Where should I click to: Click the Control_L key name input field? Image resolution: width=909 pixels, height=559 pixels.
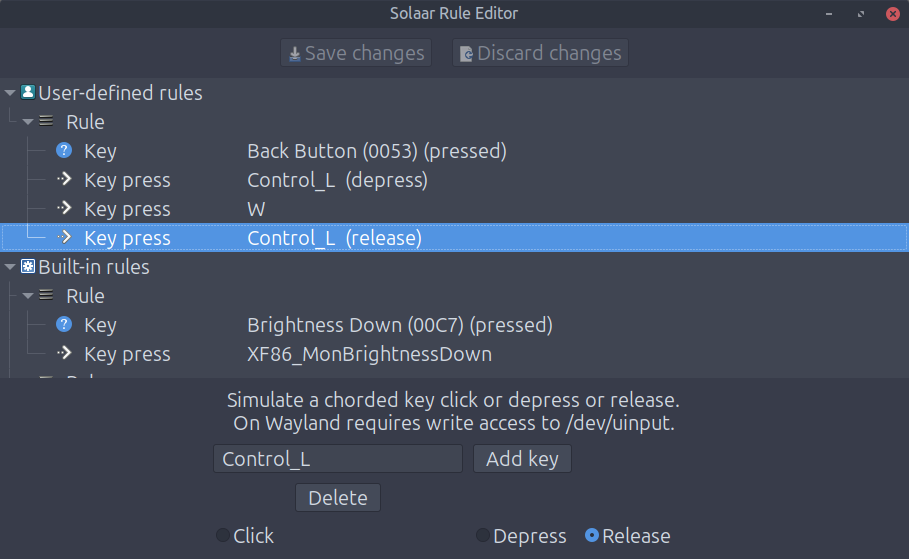(x=338, y=459)
